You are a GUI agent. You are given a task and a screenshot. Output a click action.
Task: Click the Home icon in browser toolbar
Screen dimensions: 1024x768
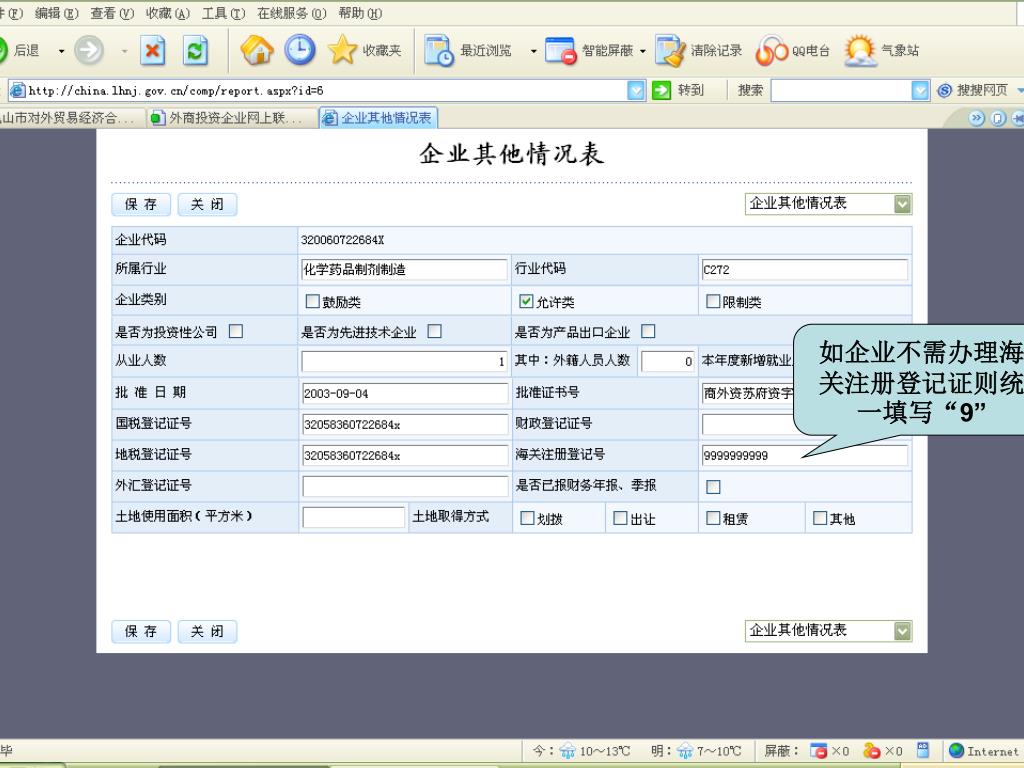point(257,50)
